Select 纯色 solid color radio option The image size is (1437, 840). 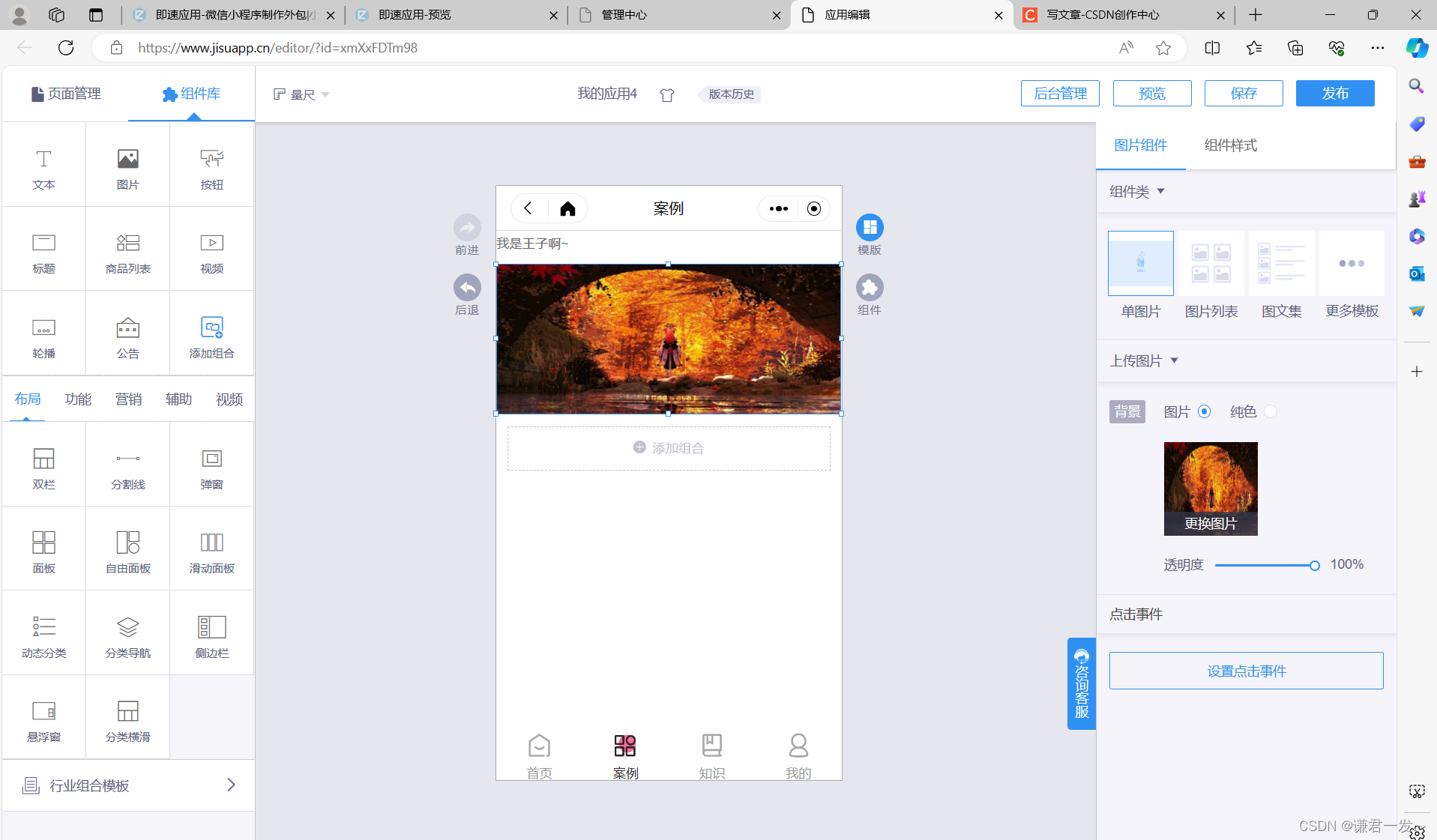(x=1270, y=411)
